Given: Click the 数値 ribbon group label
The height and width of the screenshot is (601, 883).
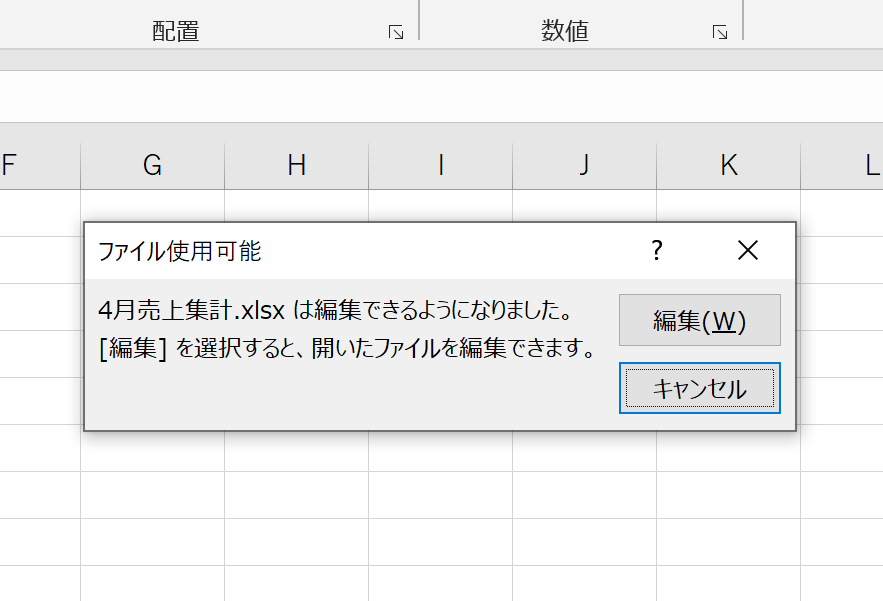Looking at the screenshot, I should [x=565, y=32].
